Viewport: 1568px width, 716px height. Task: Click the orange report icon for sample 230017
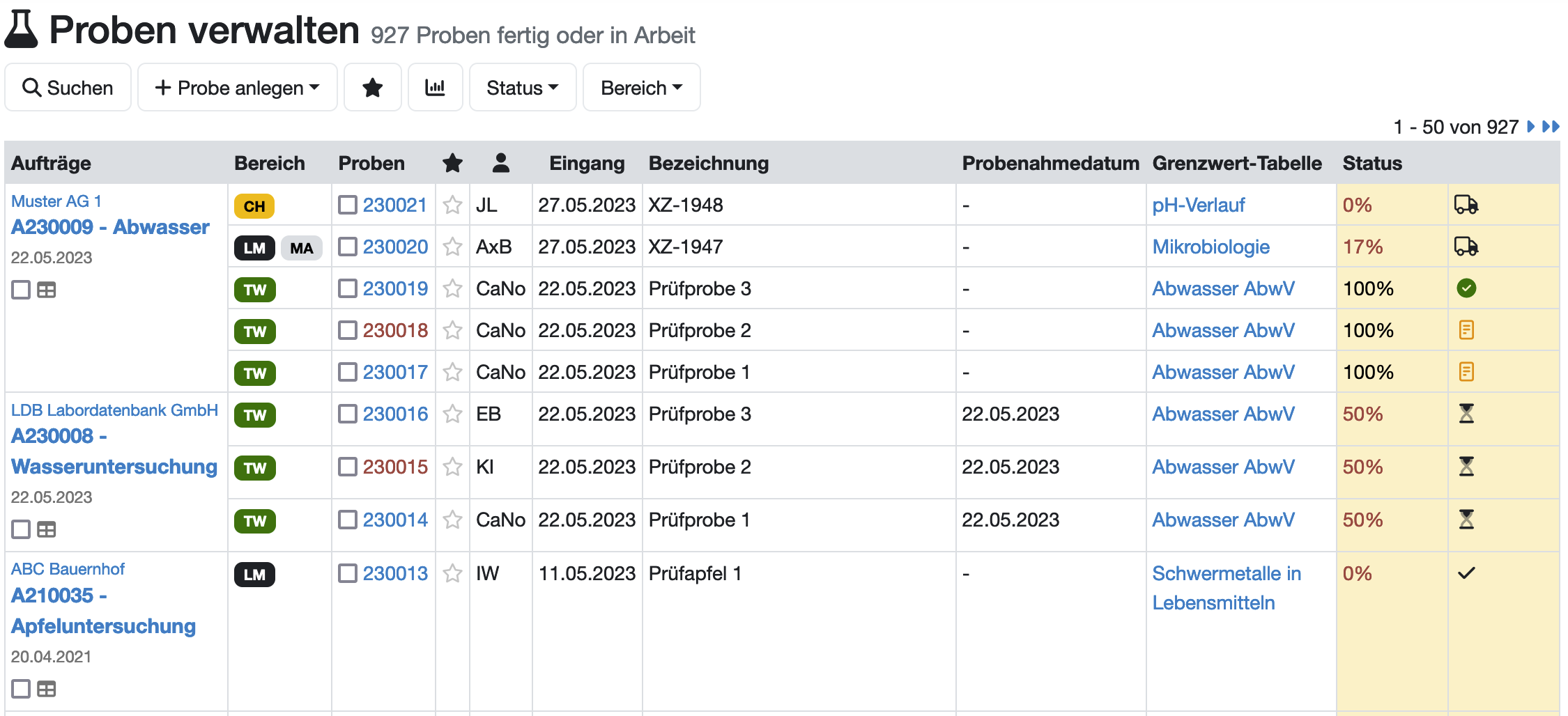point(1466,372)
